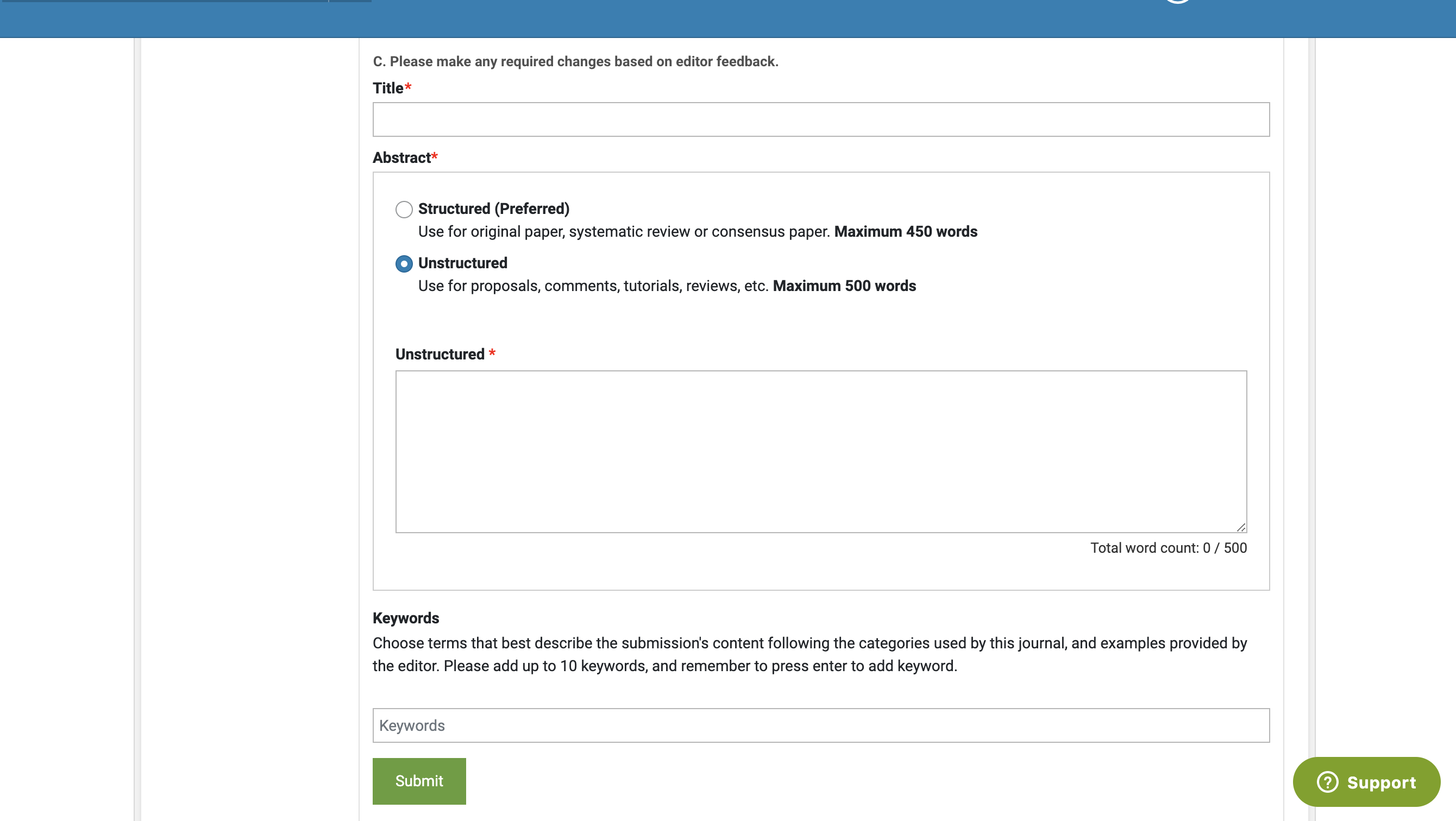Screen dimensions: 1456x821
Task: Click the Unstructured label above the textarea
Action: (440, 354)
